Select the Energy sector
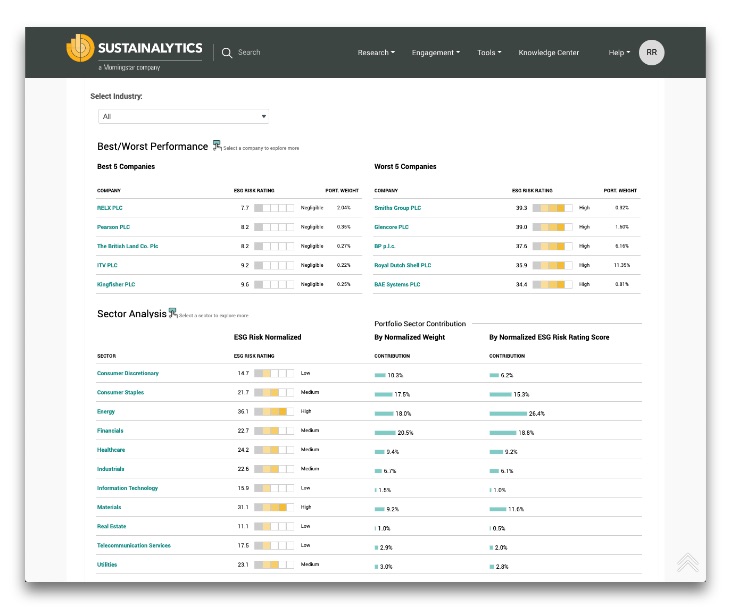This screenshot has width=730, height=612. click(106, 411)
